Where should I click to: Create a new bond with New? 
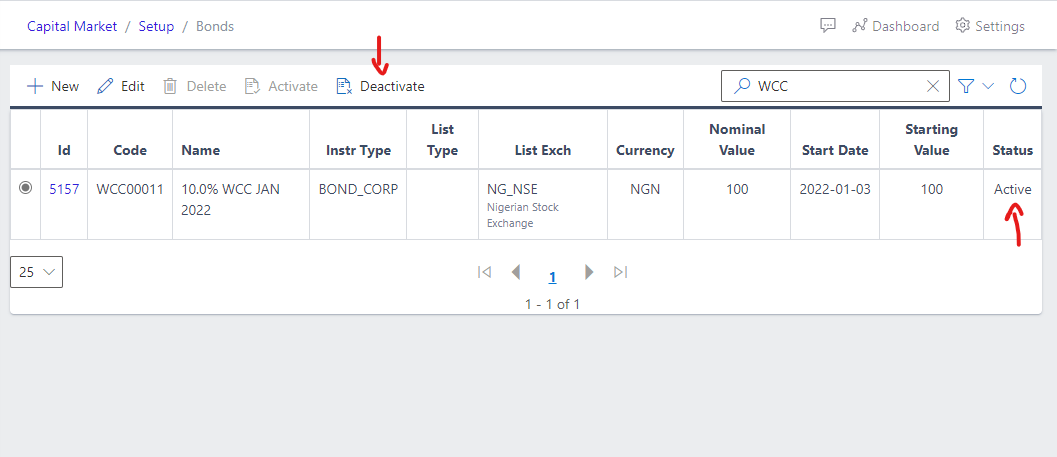[x=53, y=86]
